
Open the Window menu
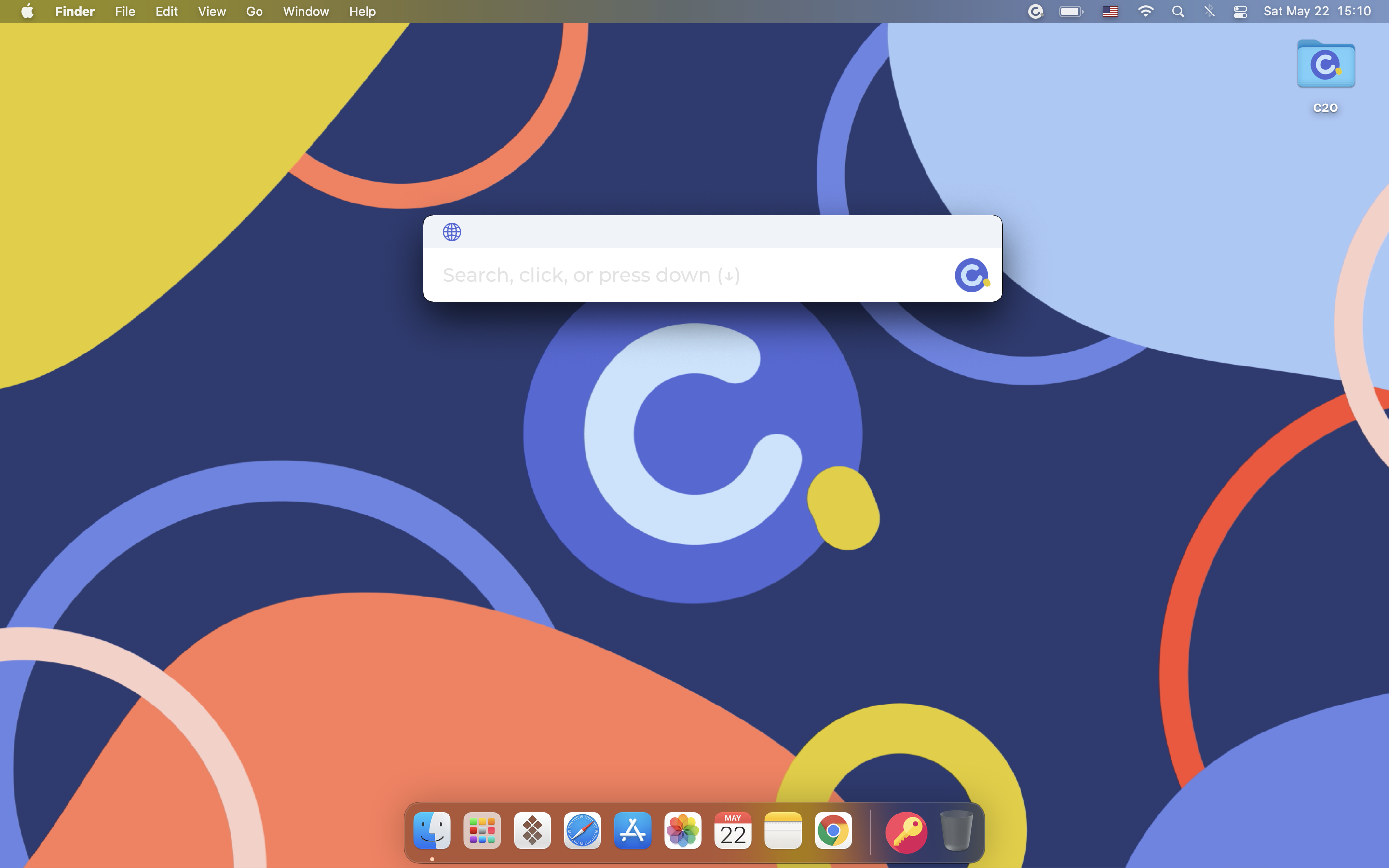305,12
